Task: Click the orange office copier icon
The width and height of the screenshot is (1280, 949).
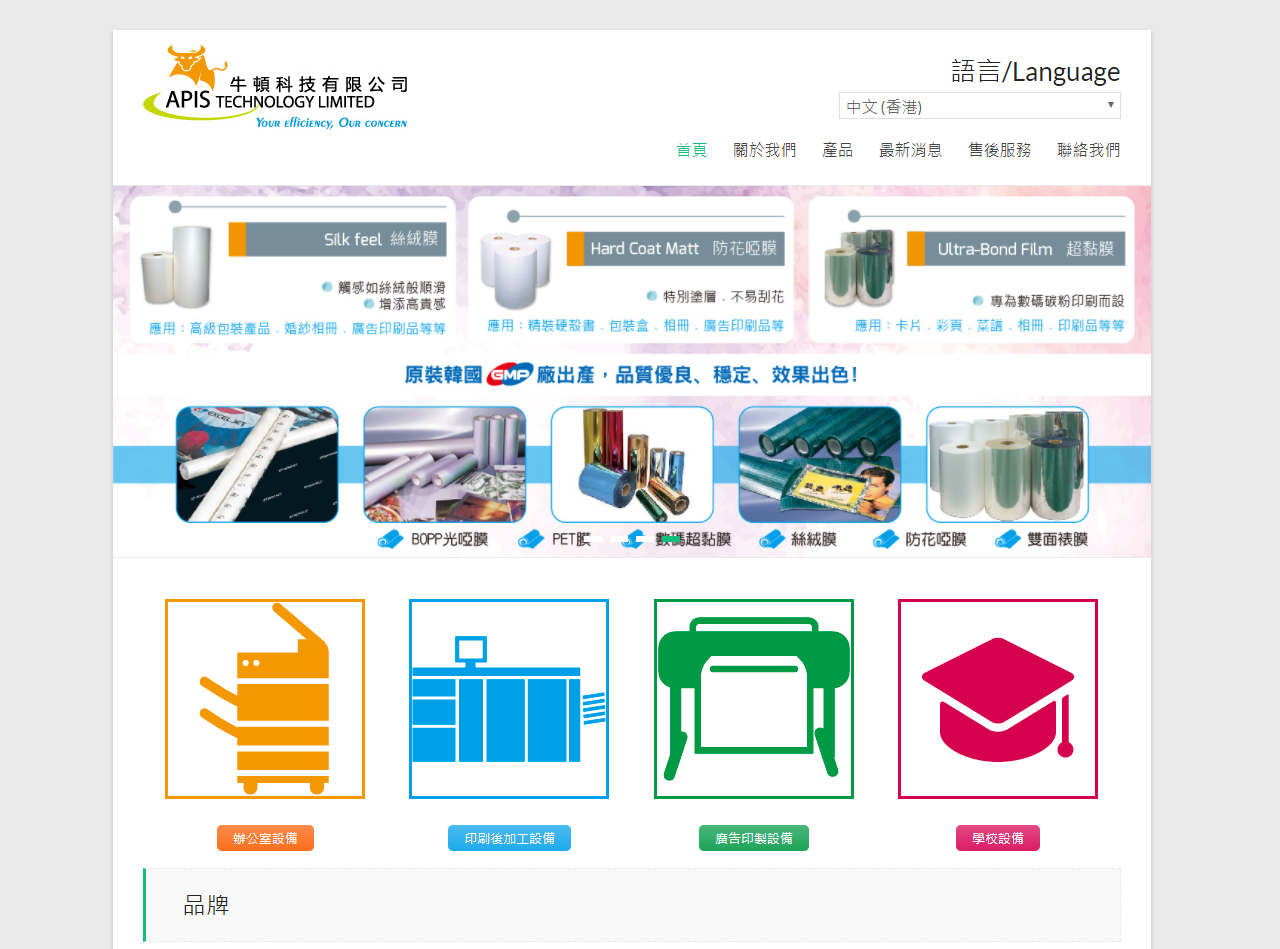Action: [x=265, y=699]
